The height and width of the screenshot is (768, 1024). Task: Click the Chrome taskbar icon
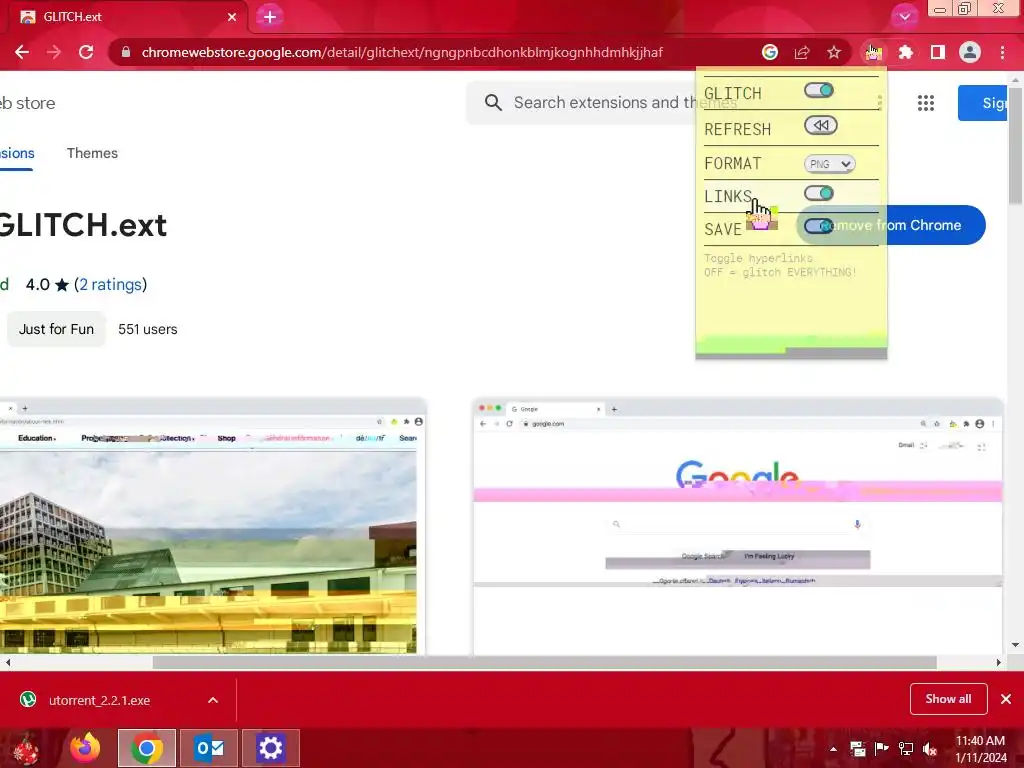[147, 748]
